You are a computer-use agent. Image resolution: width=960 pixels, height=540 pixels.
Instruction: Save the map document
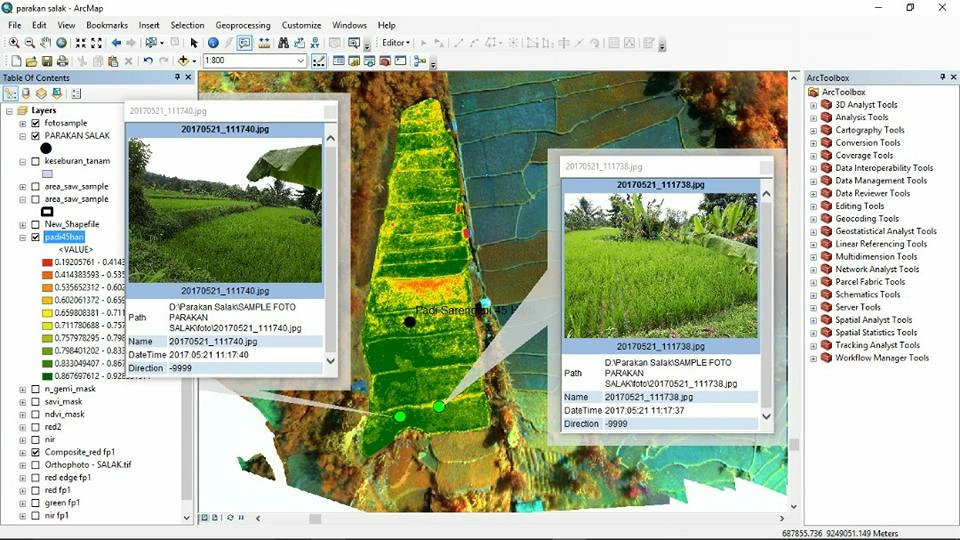click(47, 61)
